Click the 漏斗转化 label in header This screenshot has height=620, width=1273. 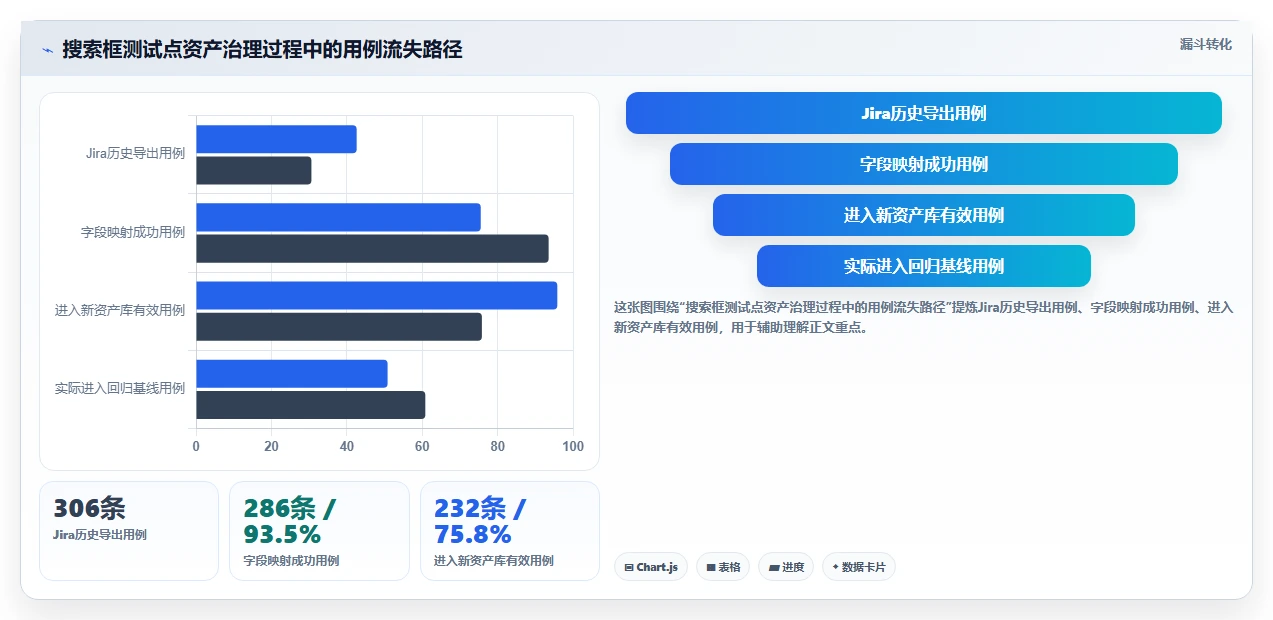(x=1206, y=45)
